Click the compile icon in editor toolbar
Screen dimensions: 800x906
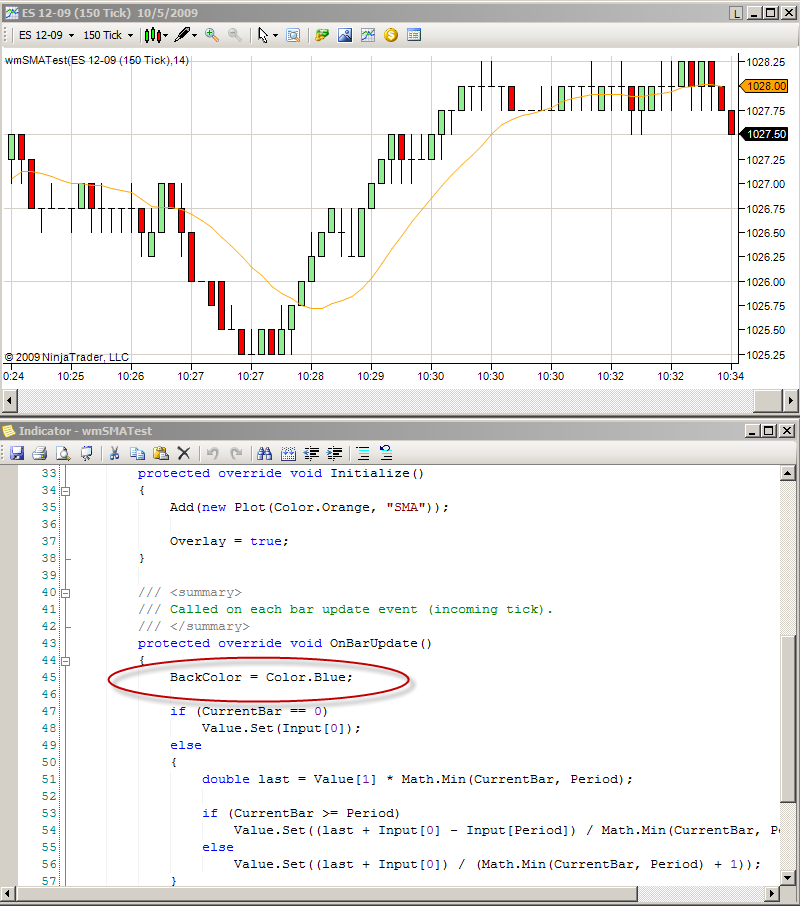click(87, 454)
